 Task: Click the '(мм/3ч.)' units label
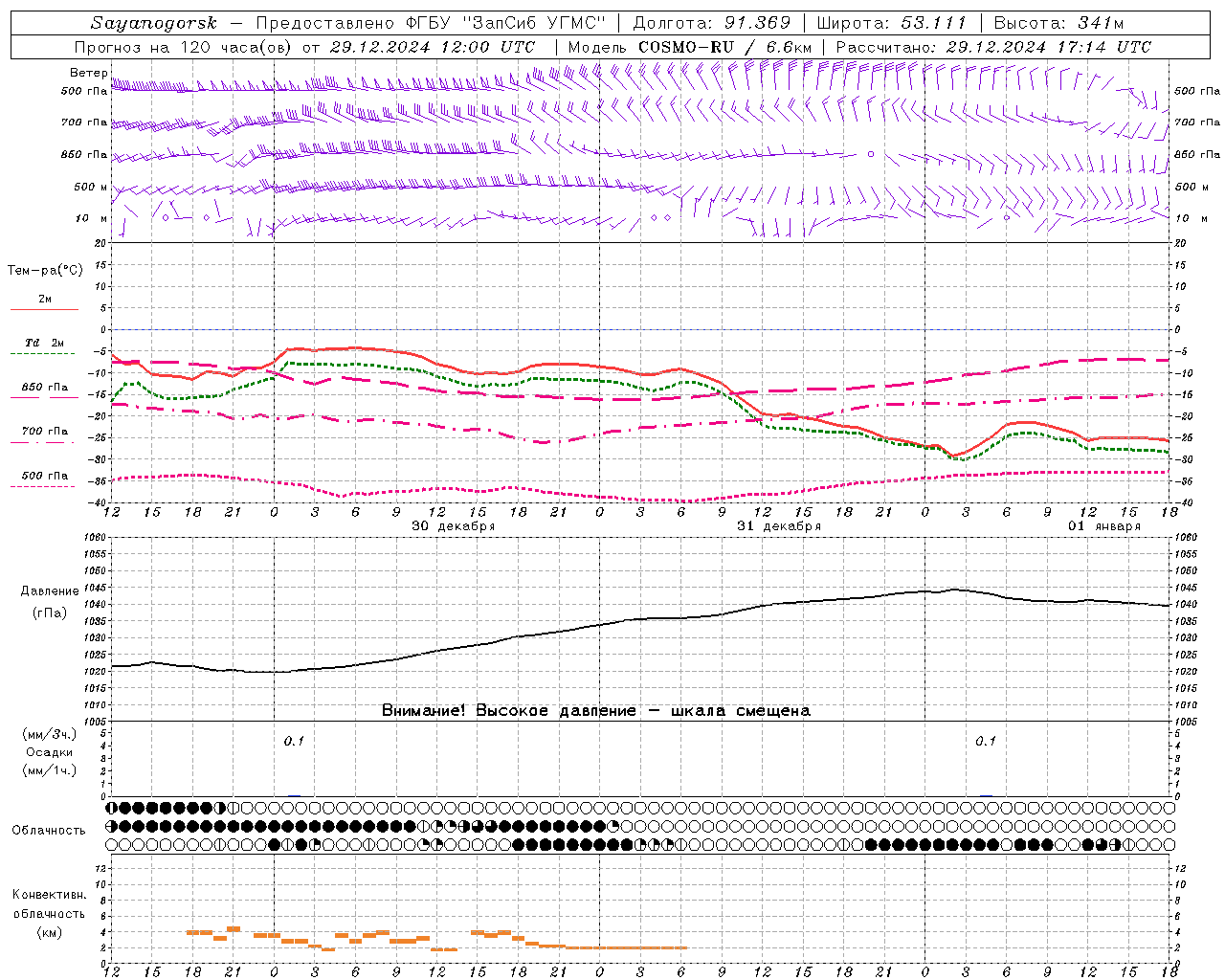[x=50, y=734]
